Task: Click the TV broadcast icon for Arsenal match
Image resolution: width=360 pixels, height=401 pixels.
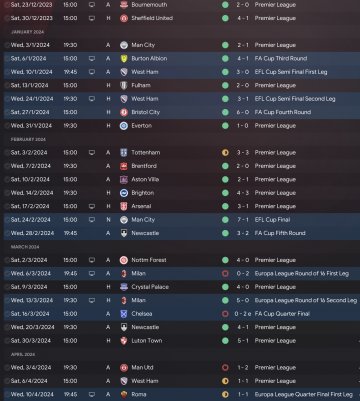Action: point(92,206)
